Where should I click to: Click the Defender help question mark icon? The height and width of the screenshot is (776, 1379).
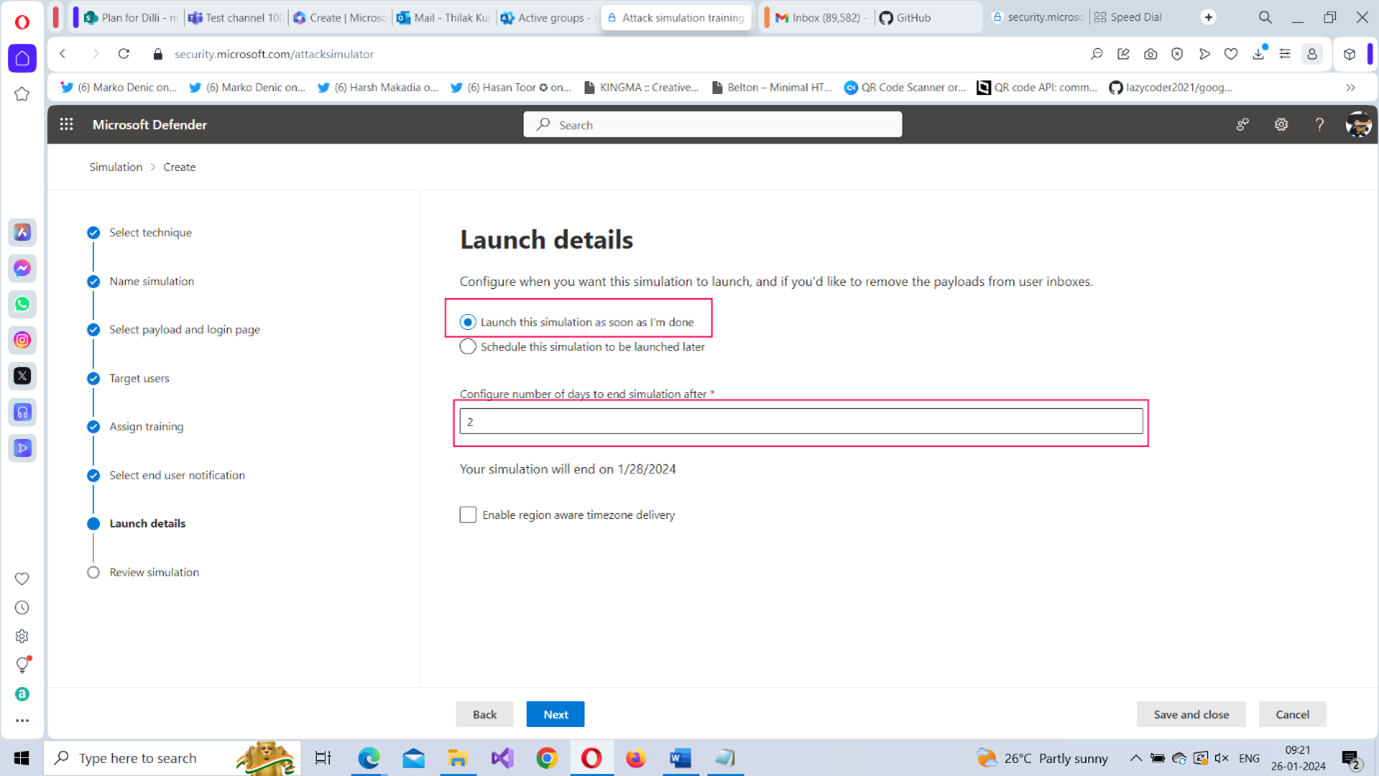click(x=1319, y=125)
